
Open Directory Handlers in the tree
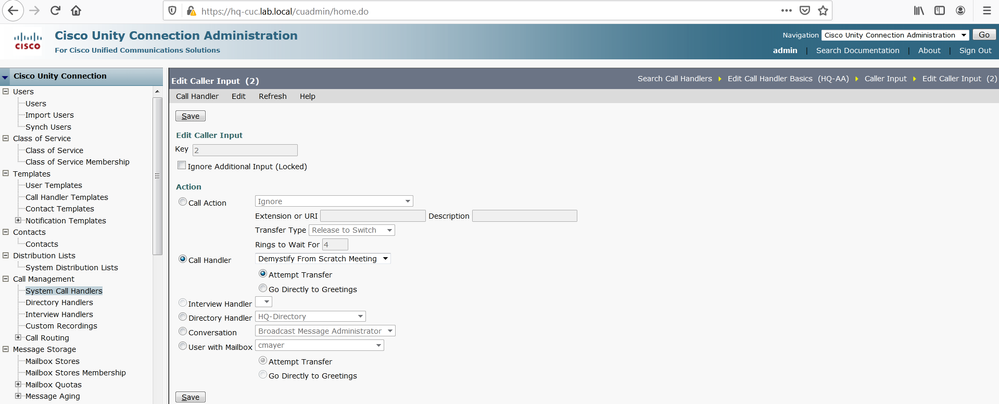coord(59,303)
